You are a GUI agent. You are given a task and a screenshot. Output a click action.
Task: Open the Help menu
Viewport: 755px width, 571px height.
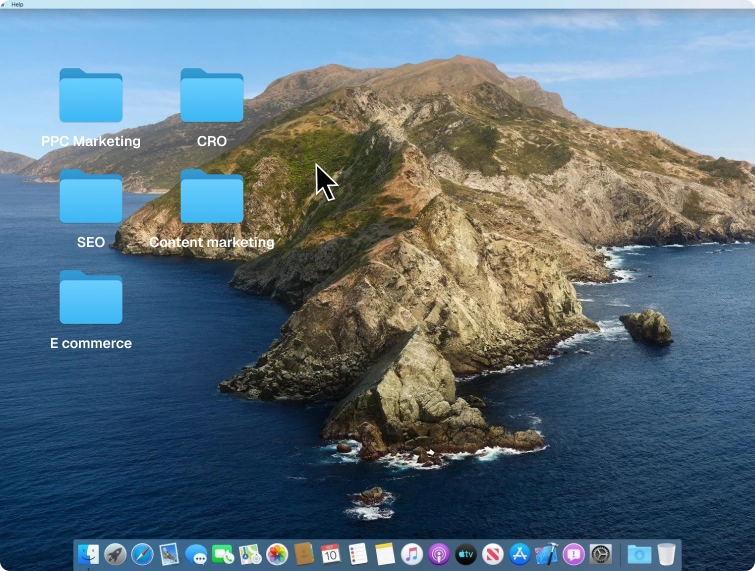tap(17, 4)
